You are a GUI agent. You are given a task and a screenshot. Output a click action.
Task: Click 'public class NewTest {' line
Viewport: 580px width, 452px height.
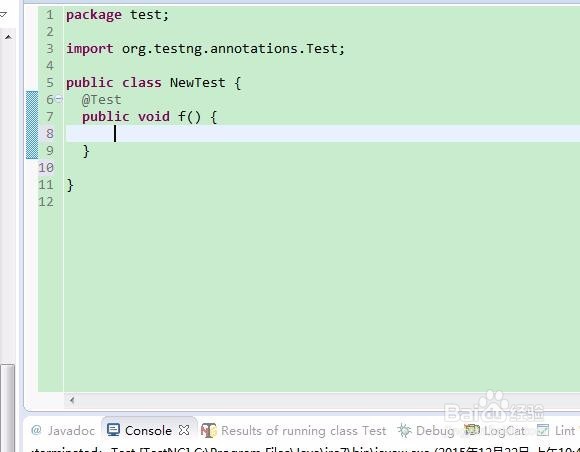[154, 83]
